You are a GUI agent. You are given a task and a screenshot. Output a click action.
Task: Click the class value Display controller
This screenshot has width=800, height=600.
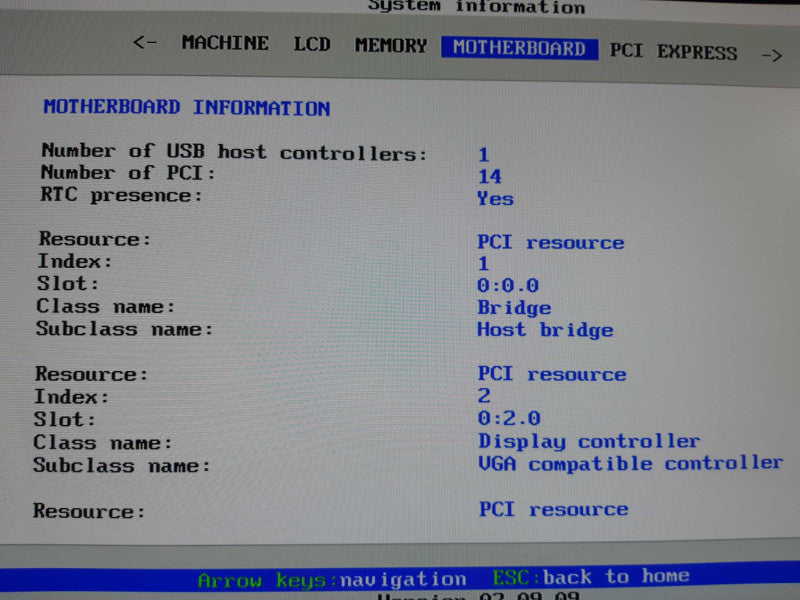pyautogui.click(x=589, y=441)
